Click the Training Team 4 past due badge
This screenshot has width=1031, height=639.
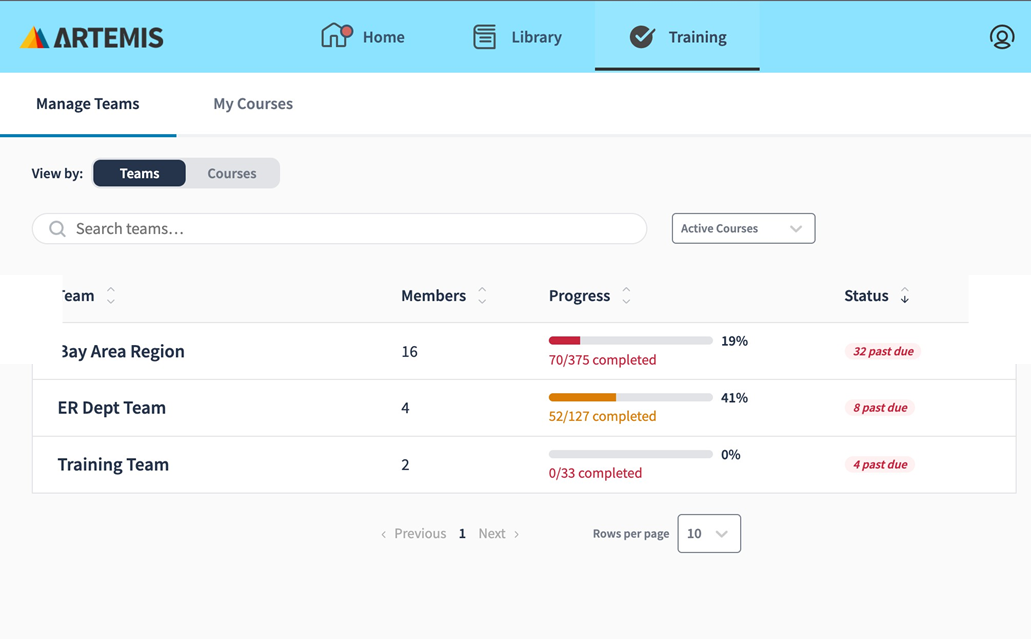[880, 465]
